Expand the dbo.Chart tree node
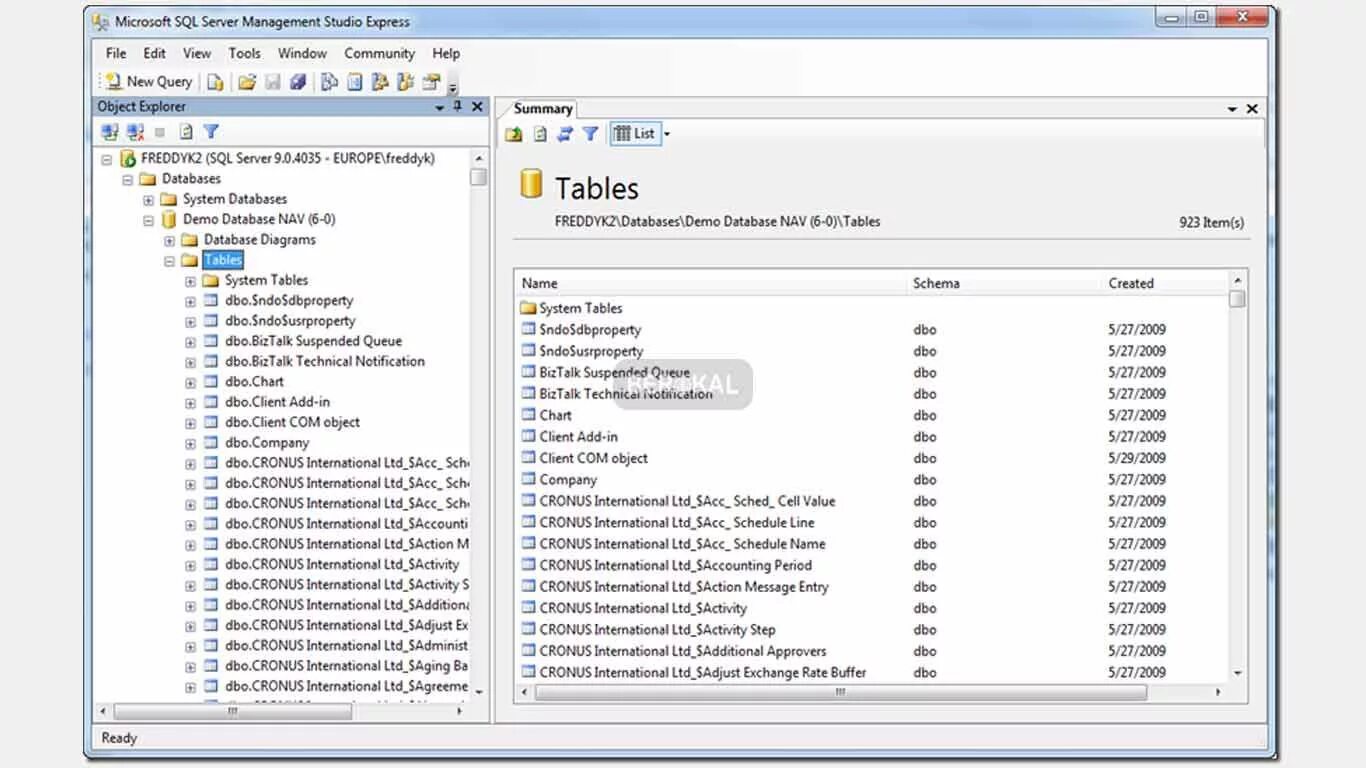1366x768 pixels. (190, 382)
